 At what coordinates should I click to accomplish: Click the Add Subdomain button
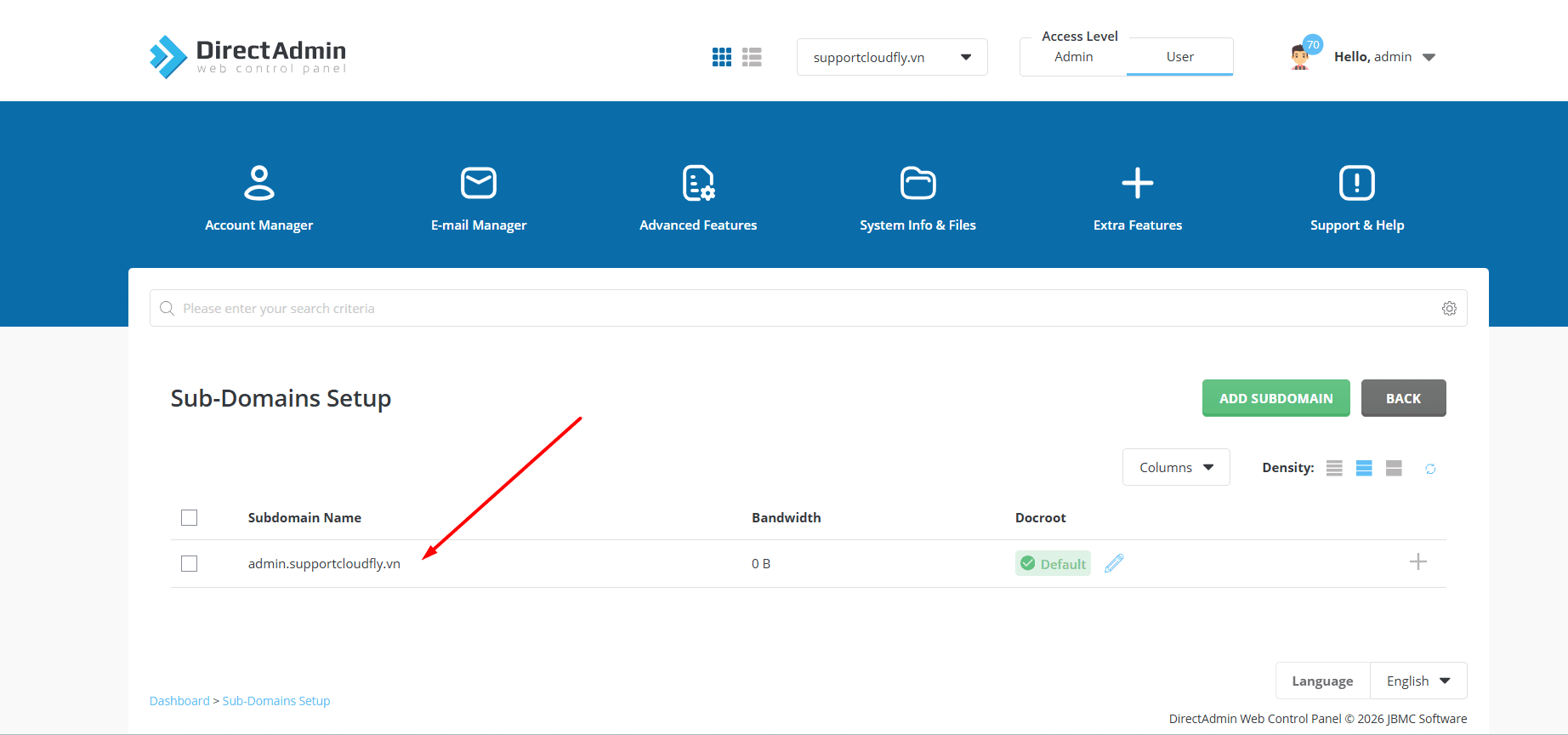[x=1275, y=398]
